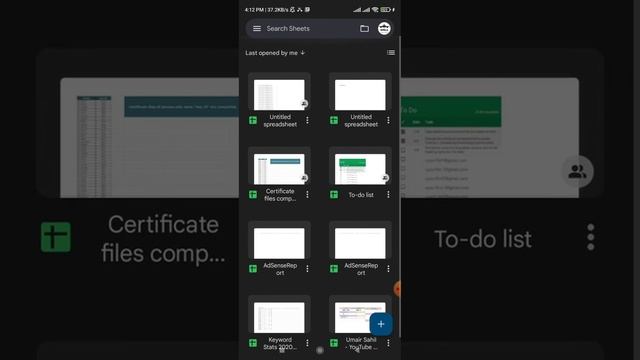Click Sheets icon beside Keyword Stats 2020
The image size is (640, 360).
[253, 343]
